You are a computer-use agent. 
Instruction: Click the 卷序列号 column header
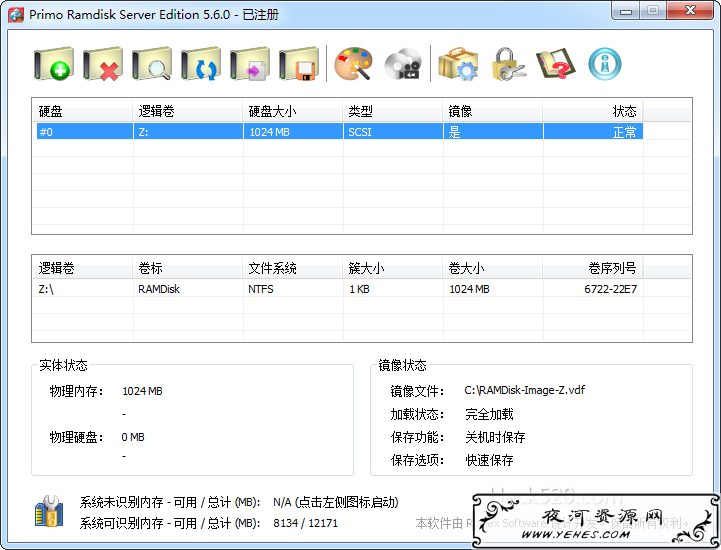tap(593, 268)
